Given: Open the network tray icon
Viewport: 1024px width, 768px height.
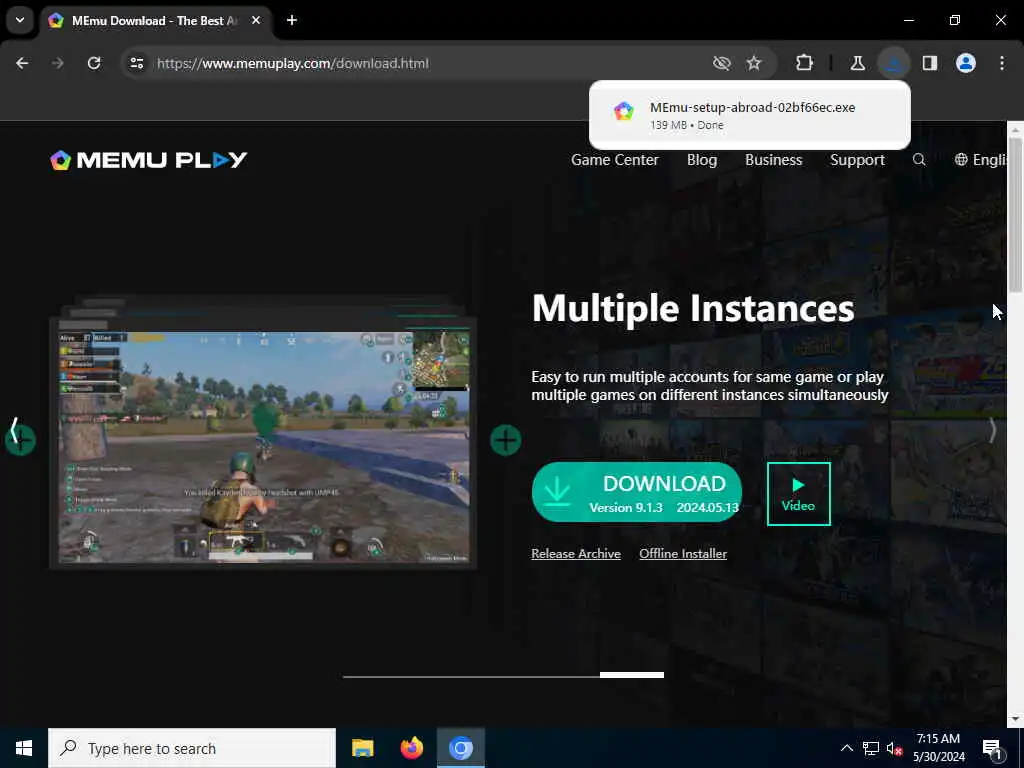Looking at the screenshot, I should click(871, 748).
